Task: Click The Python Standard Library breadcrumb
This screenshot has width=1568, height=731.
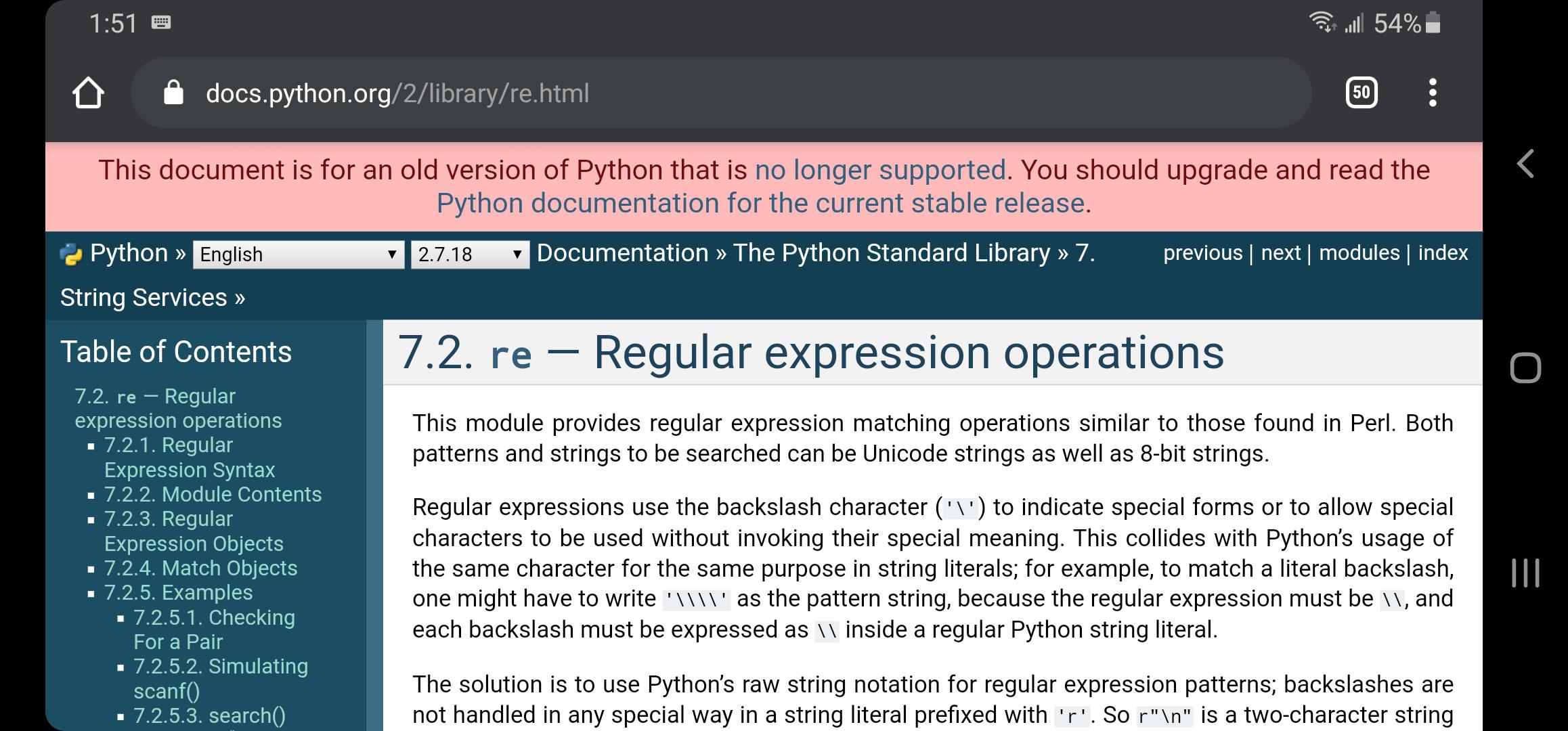Action: tap(891, 253)
